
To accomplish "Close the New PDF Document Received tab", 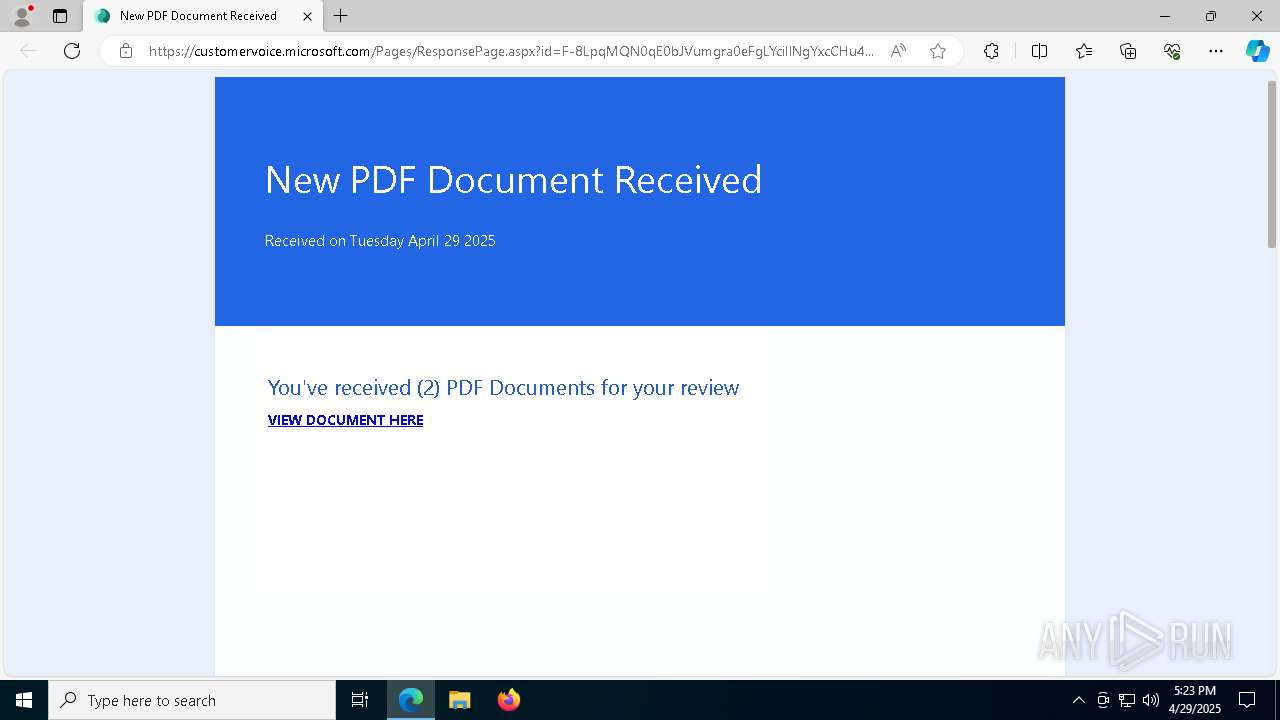I will pos(307,16).
